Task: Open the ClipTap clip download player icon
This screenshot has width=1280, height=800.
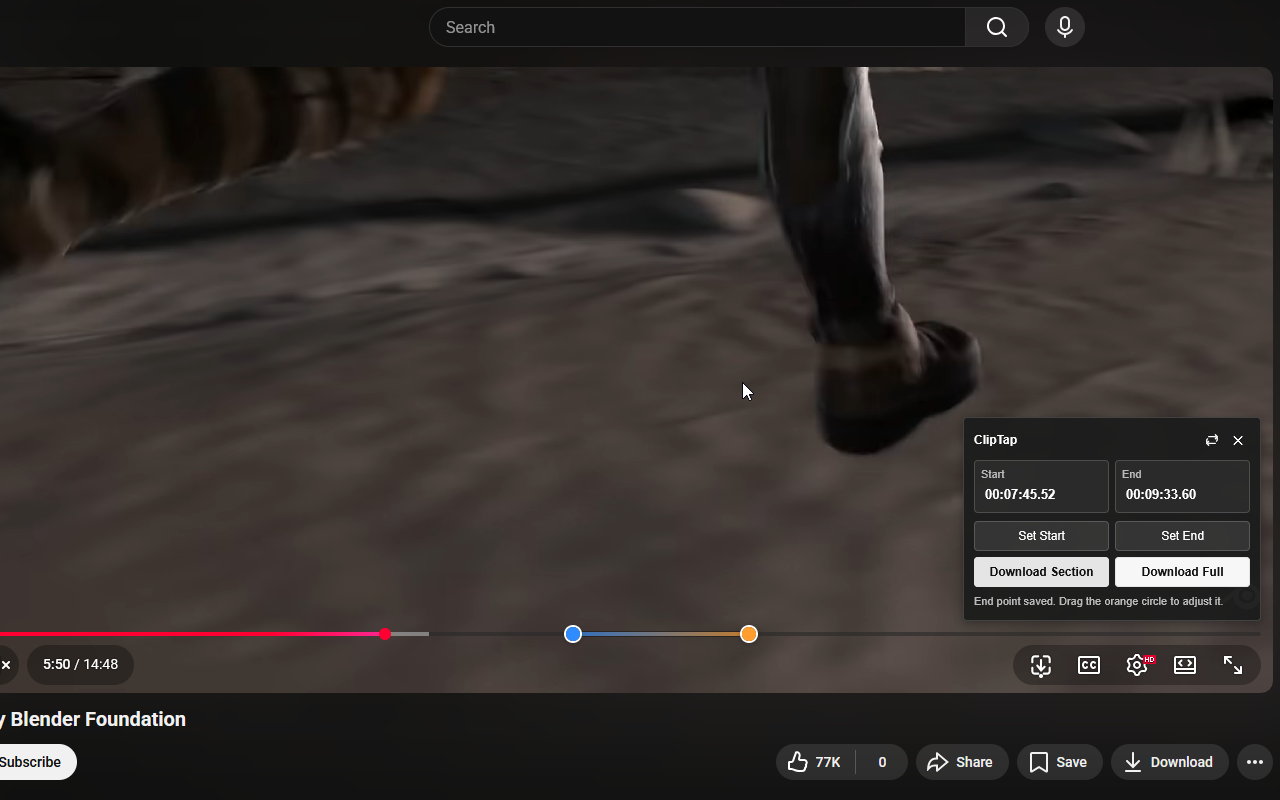Action: tap(1041, 665)
